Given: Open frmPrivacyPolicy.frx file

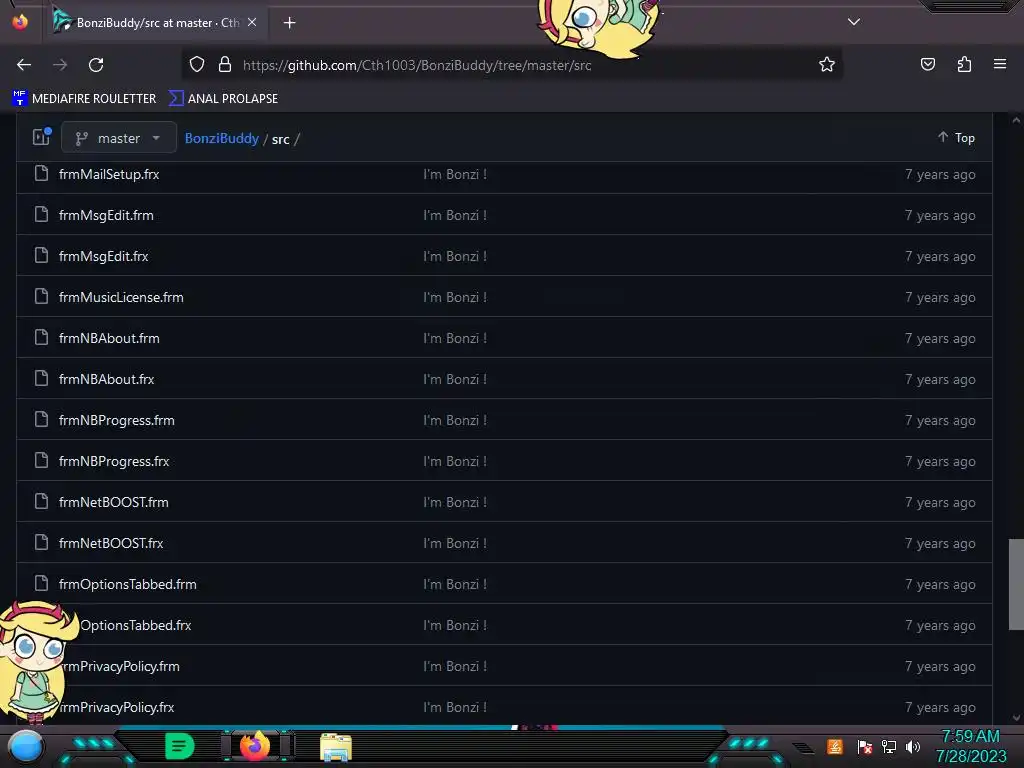Looking at the screenshot, I should coord(119,707).
